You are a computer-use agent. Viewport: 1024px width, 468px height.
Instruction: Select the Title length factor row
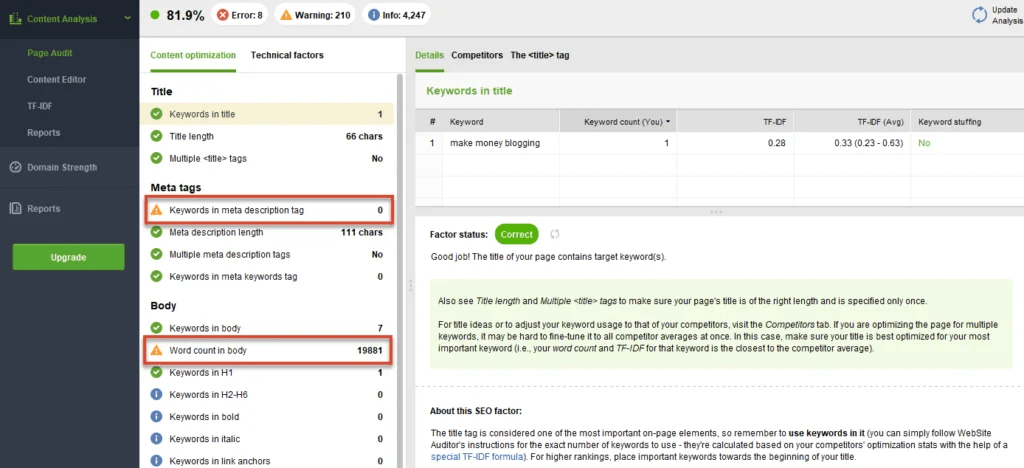266,136
